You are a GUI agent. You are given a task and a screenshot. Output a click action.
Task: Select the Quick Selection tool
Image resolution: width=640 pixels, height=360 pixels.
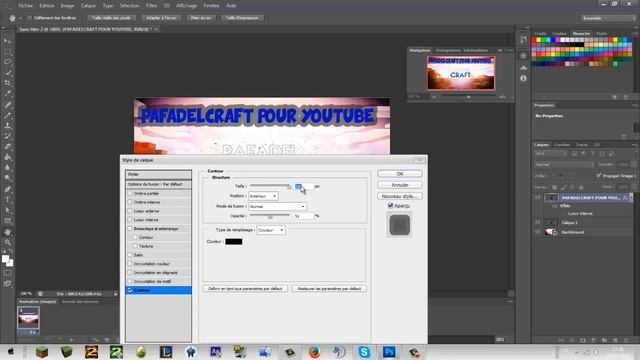(x=7, y=73)
